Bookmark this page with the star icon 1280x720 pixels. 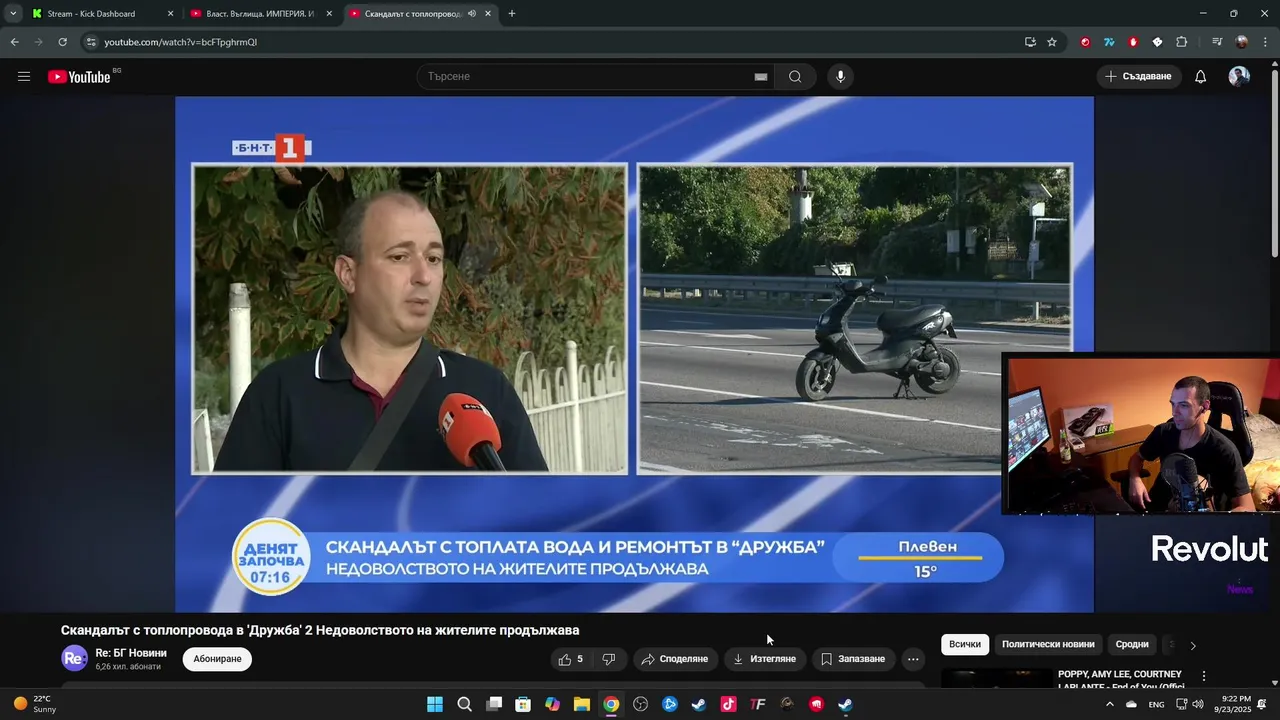click(x=1052, y=42)
